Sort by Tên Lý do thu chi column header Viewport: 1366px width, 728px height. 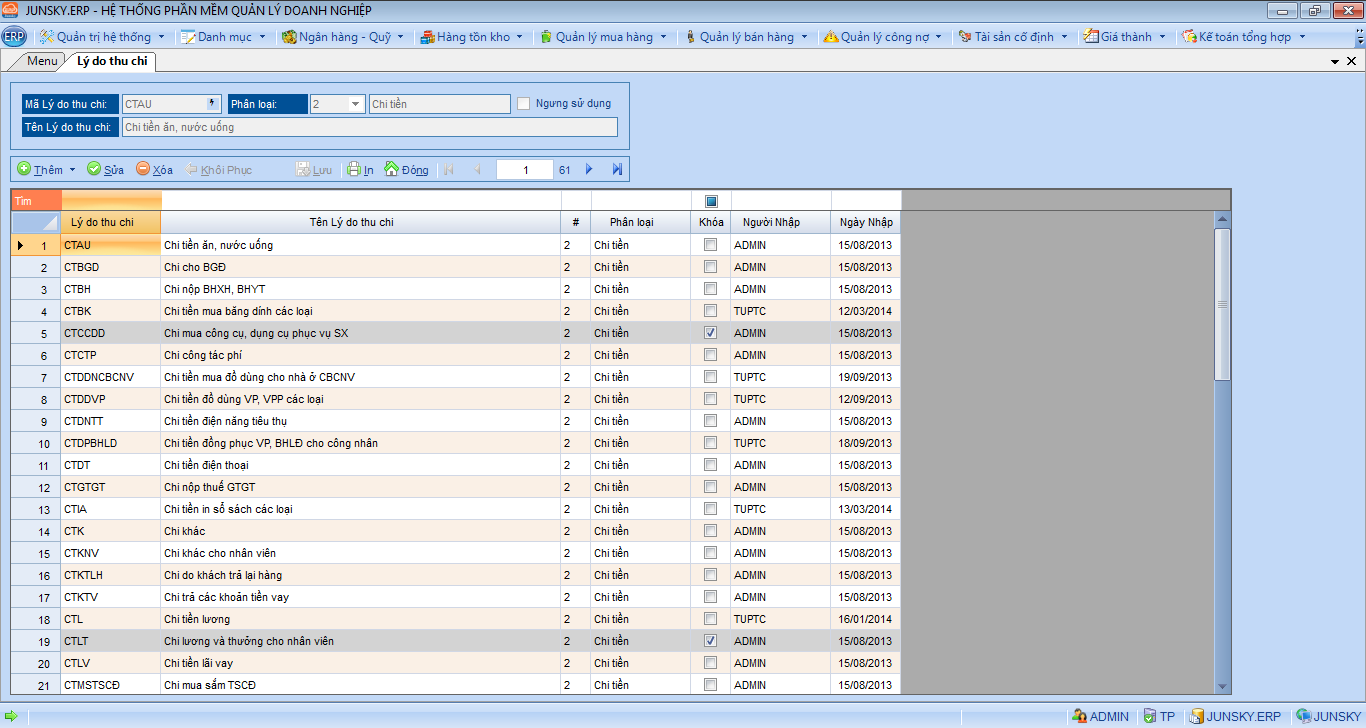(360, 222)
